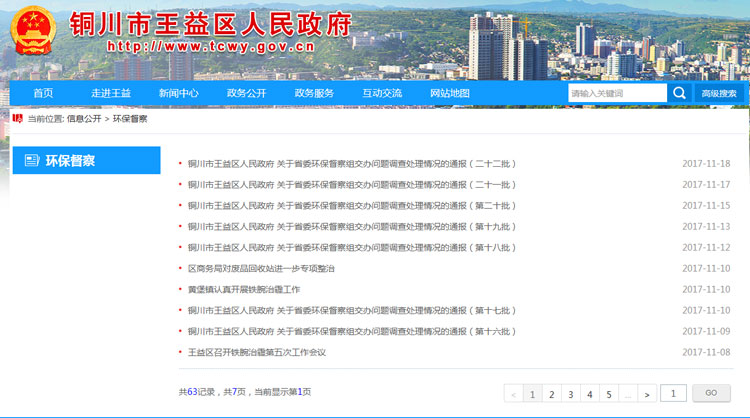Screen dimensions: 750x418
Task: Open 政务公开 navigation tab
Action: point(246,93)
